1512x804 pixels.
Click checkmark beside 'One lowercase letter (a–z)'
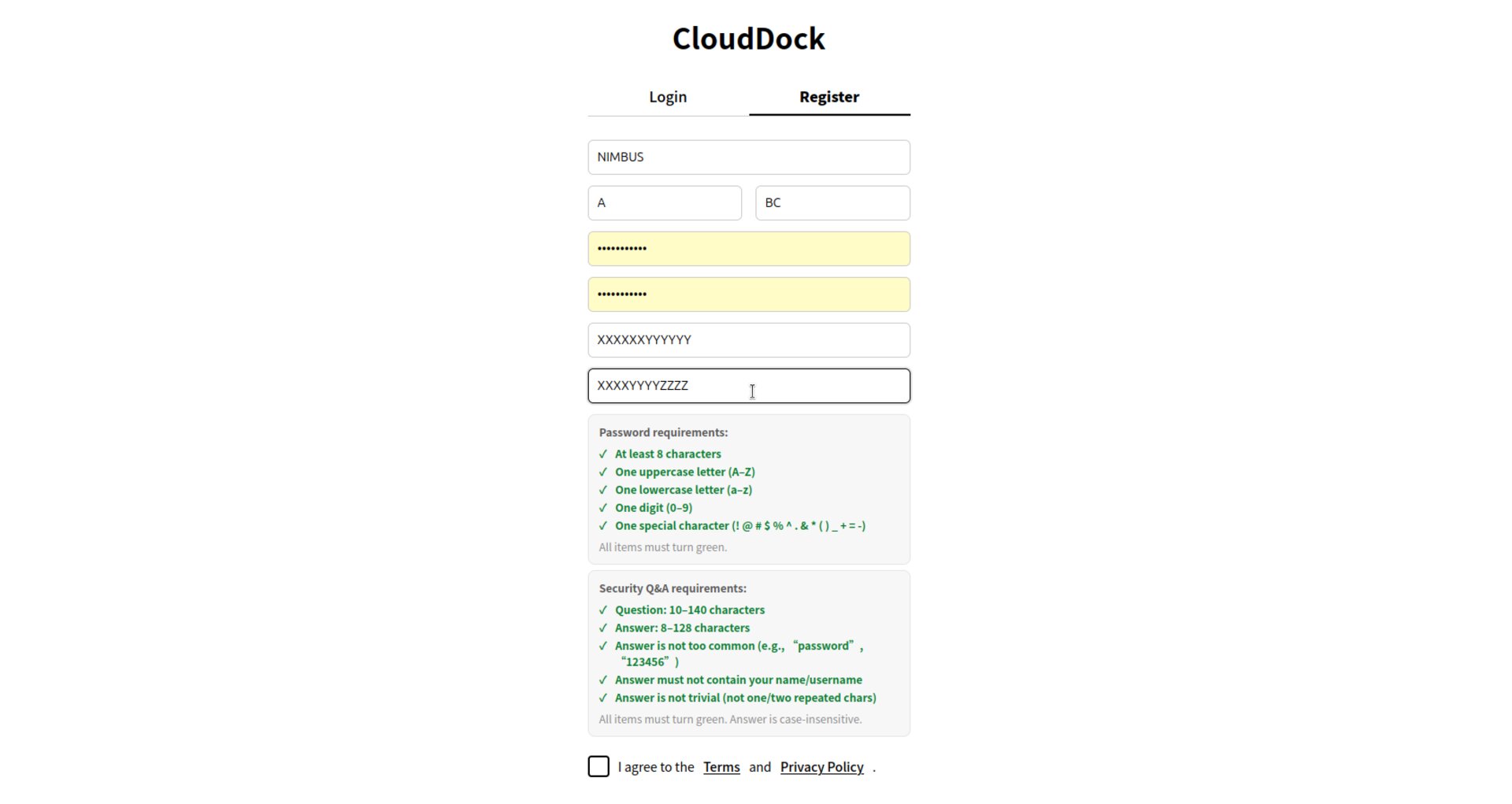pyautogui.click(x=603, y=490)
